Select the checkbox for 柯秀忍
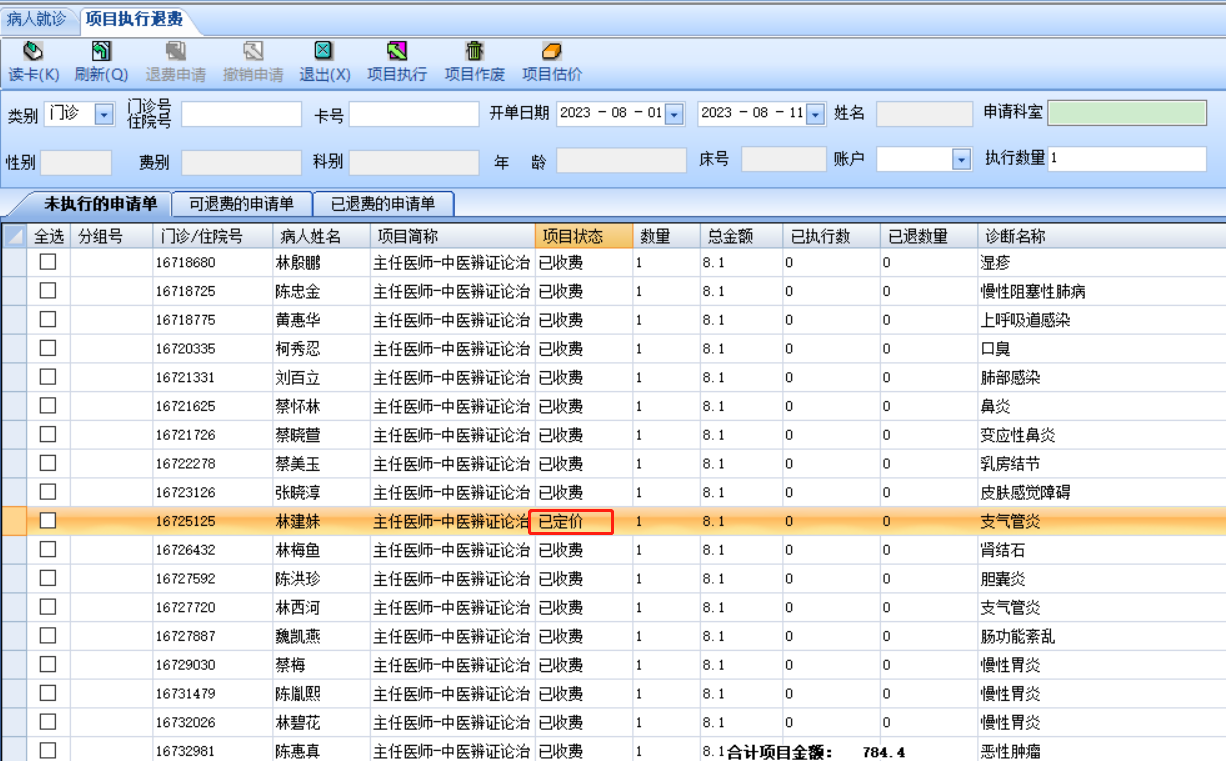Viewport: 1226px width, 761px height. [48, 348]
